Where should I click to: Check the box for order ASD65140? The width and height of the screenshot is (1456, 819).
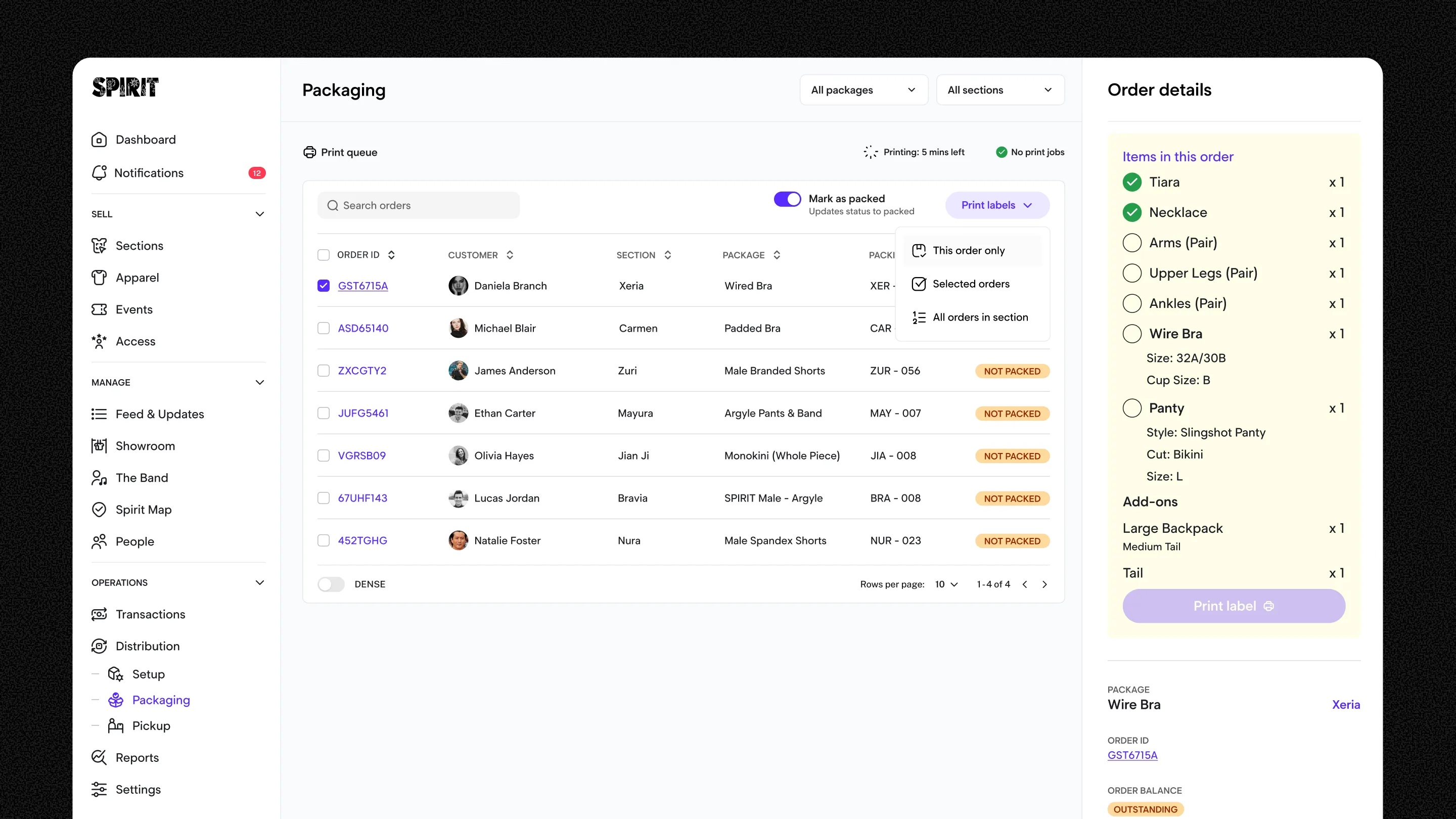click(x=324, y=329)
